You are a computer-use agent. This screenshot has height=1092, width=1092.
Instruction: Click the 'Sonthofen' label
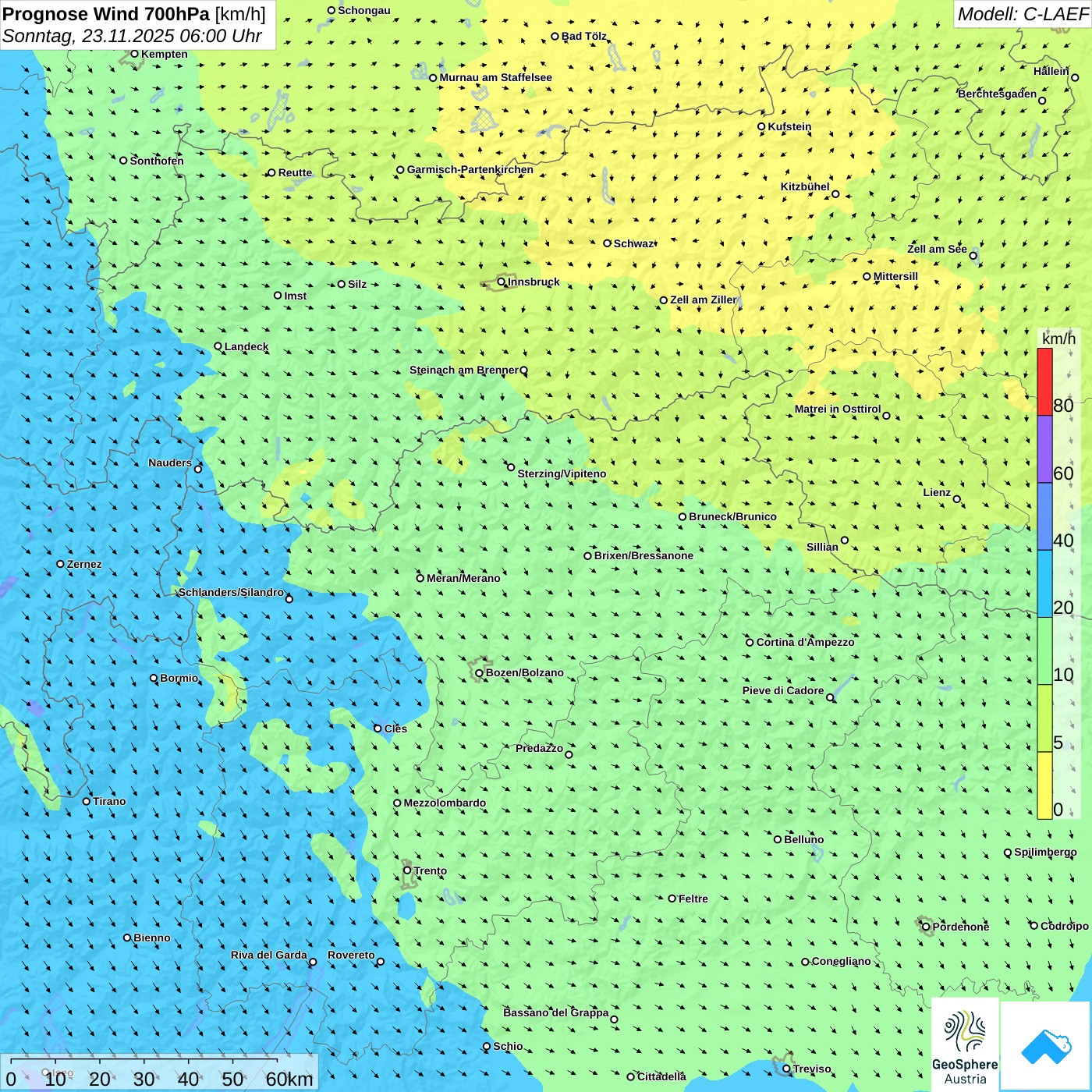(x=157, y=161)
